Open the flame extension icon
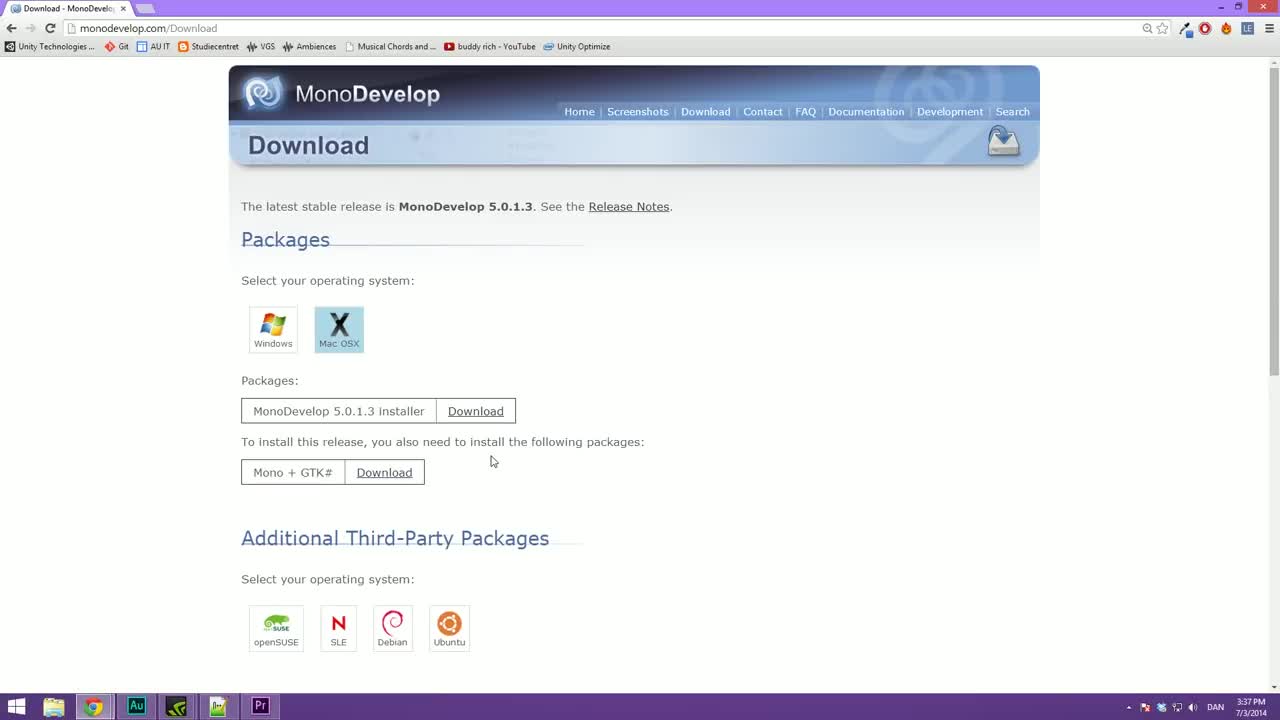 [x=1226, y=28]
